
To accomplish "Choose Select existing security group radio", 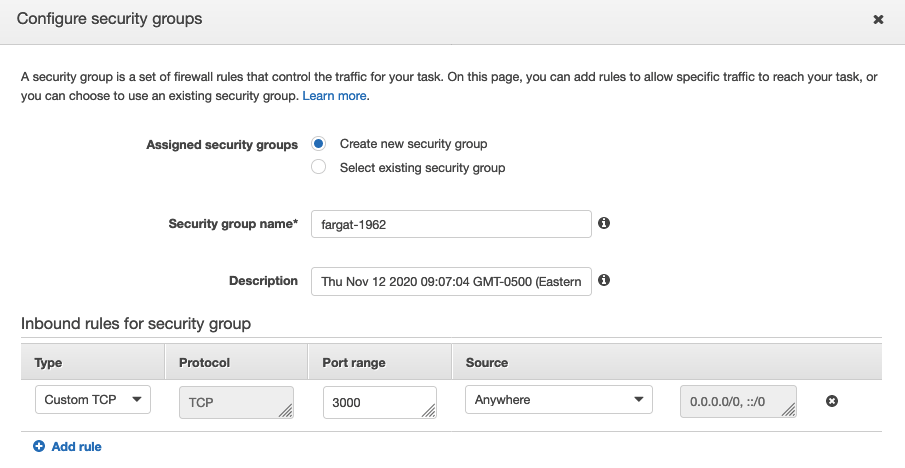I will click(x=319, y=168).
